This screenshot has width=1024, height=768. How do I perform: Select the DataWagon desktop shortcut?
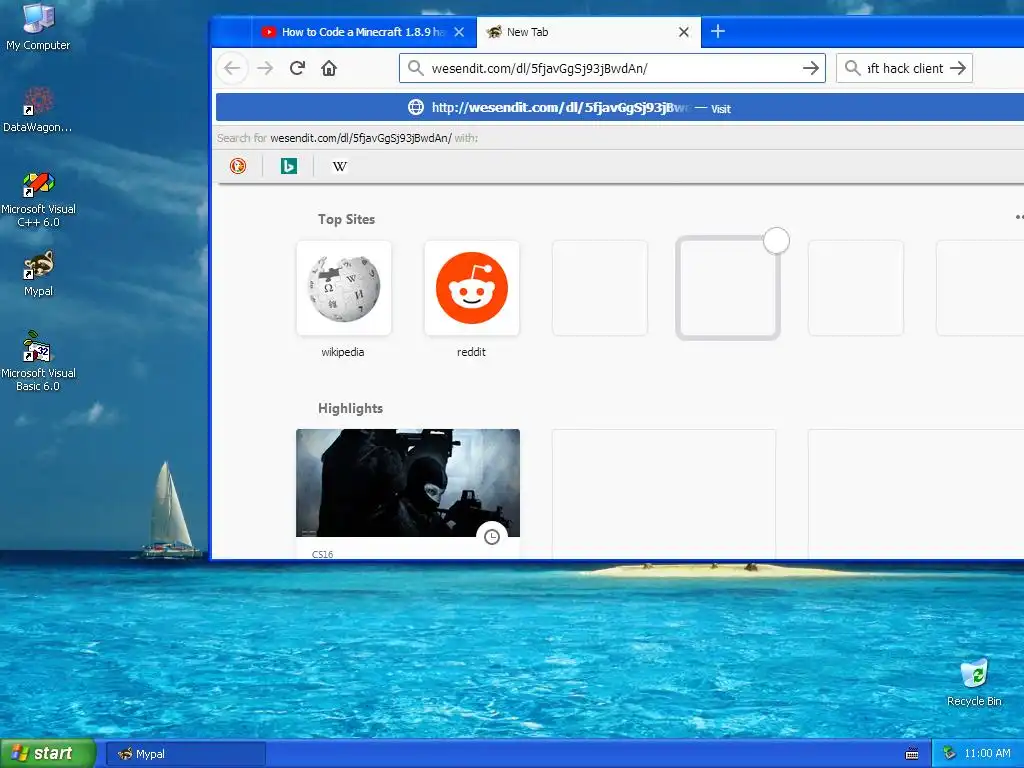(38, 109)
